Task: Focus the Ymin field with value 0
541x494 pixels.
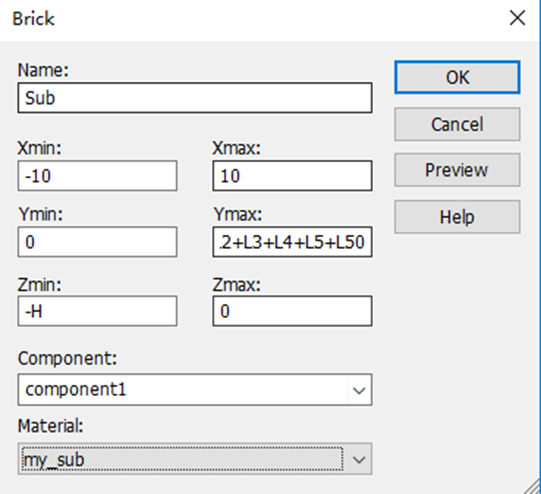Action: click(x=98, y=242)
